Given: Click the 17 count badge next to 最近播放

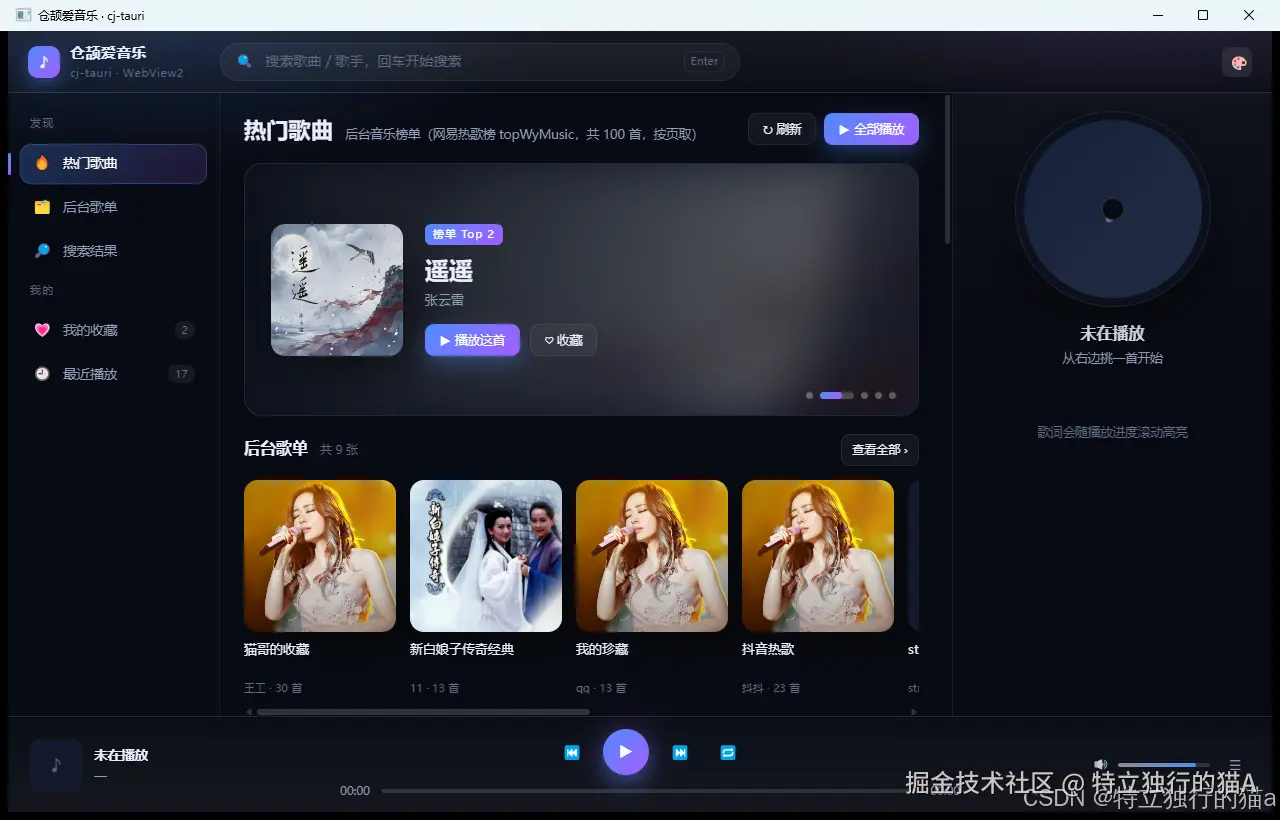Looking at the screenshot, I should [181, 374].
